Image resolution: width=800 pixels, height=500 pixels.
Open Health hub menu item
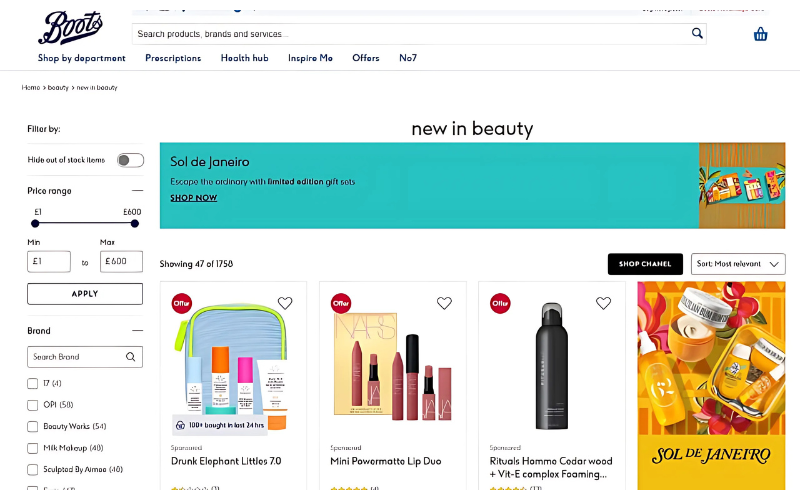click(x=244, y=58)
